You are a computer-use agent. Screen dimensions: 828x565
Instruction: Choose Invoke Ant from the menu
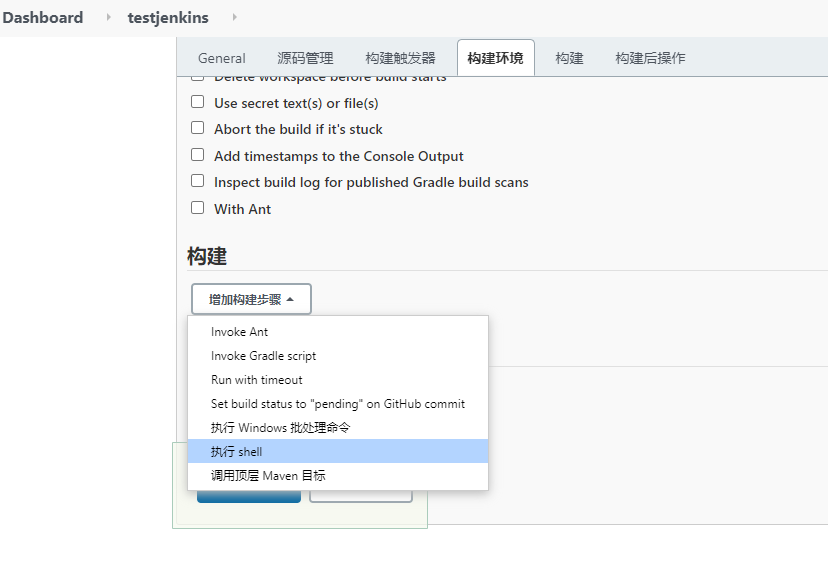338,332
